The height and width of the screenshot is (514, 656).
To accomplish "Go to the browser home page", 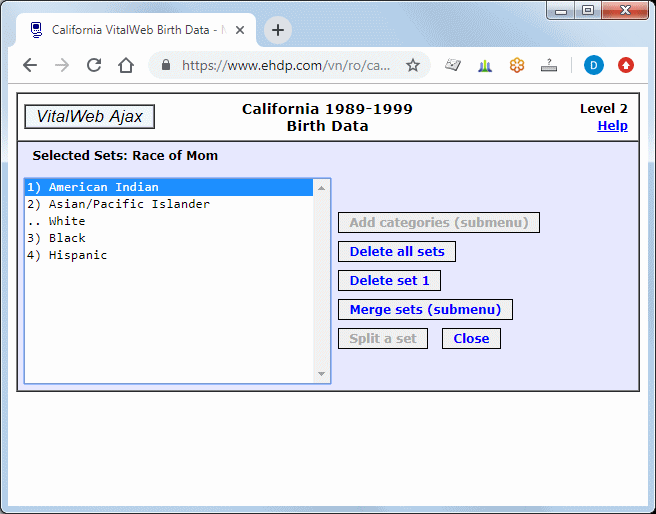I will (x=126, y=65).
